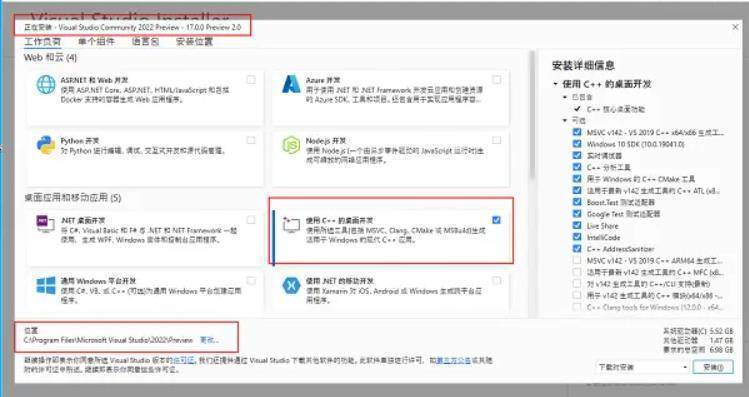Click the install path C:\Program Files\Microsoft Visual Studio\2022\Preview

pyautogui.click(x=108, y=340)
